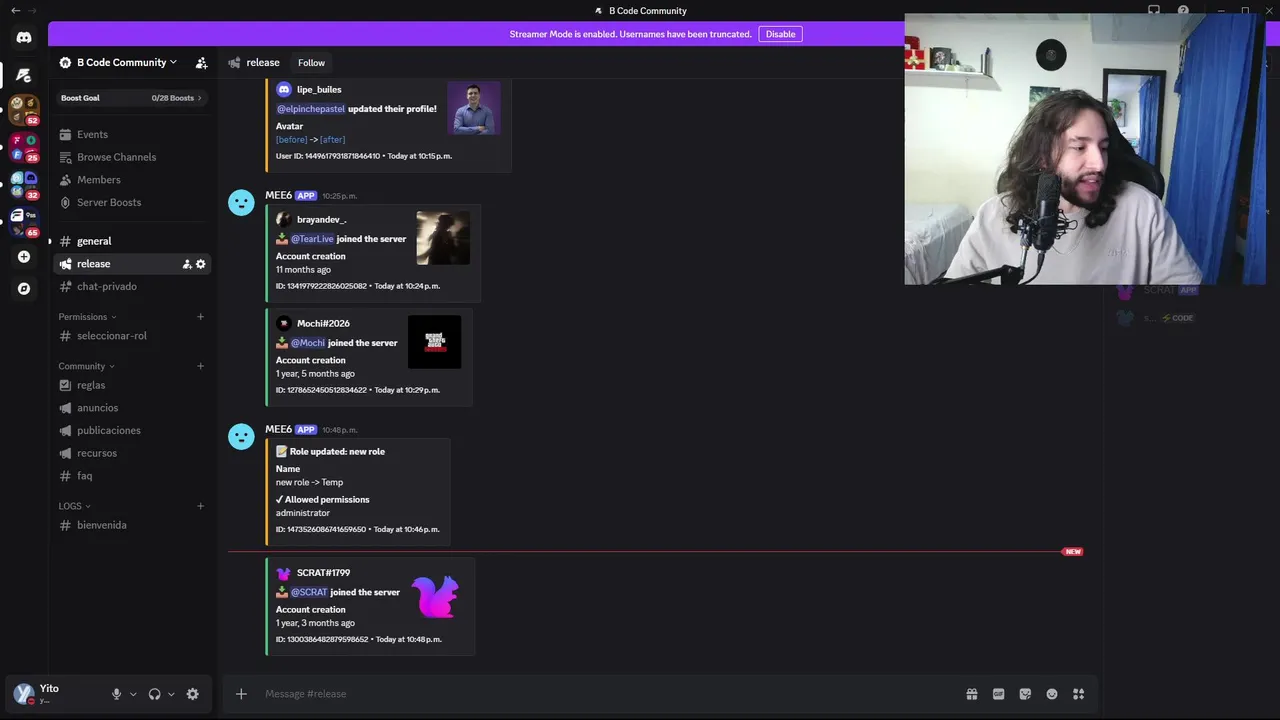Image resolution: width=1280 pixels, height=720 pixels.
Task: Click the @Mochi mention
Action: pyautogui.click(x=308, y=343)
